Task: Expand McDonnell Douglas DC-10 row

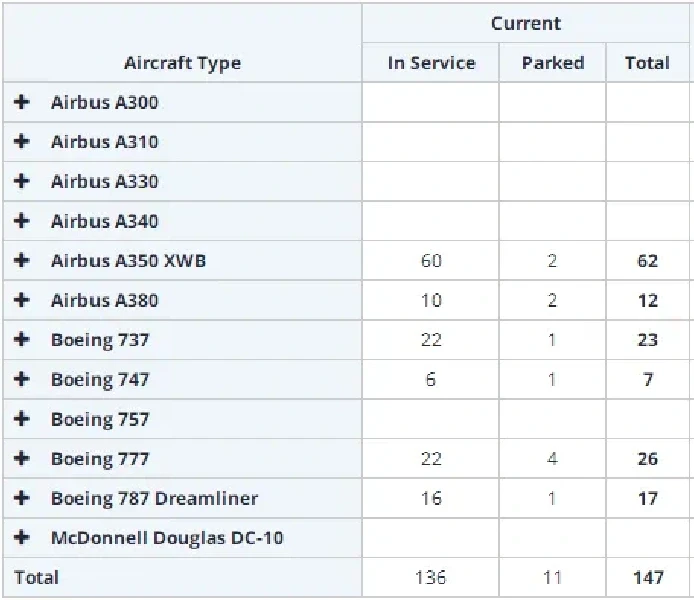Action: [x=22, y=538]
